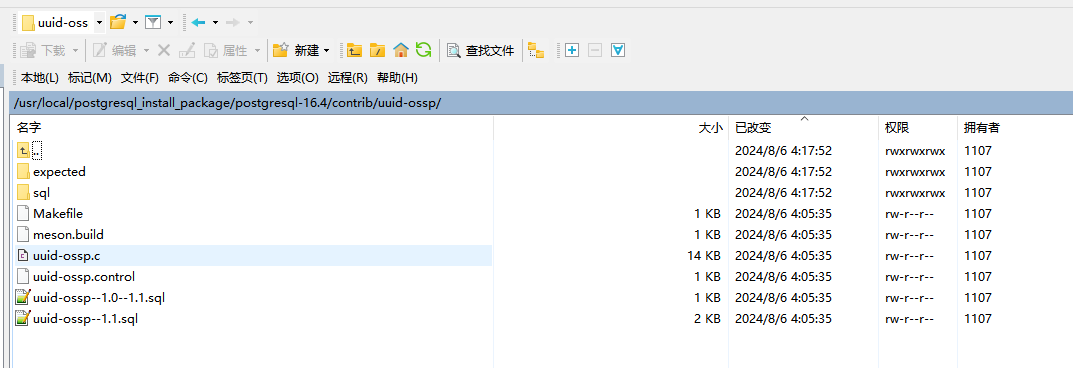Click the parent directory folder icon

(354, 50)
